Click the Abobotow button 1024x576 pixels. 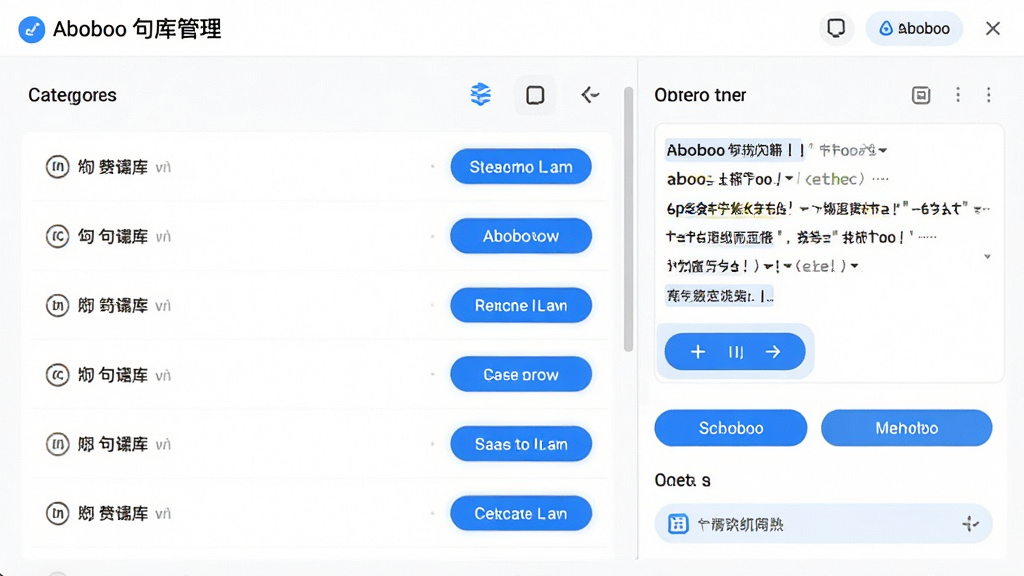point(521,236)
